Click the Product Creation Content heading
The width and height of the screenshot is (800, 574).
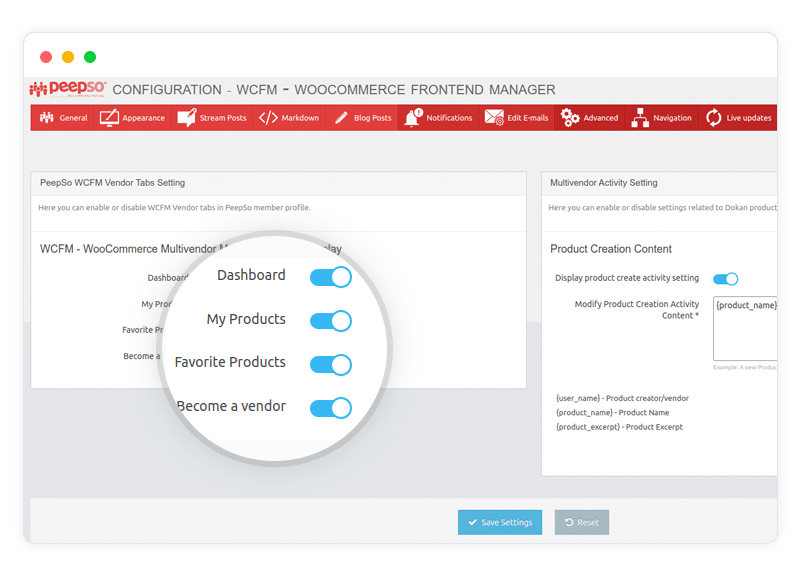pos(611,249)
